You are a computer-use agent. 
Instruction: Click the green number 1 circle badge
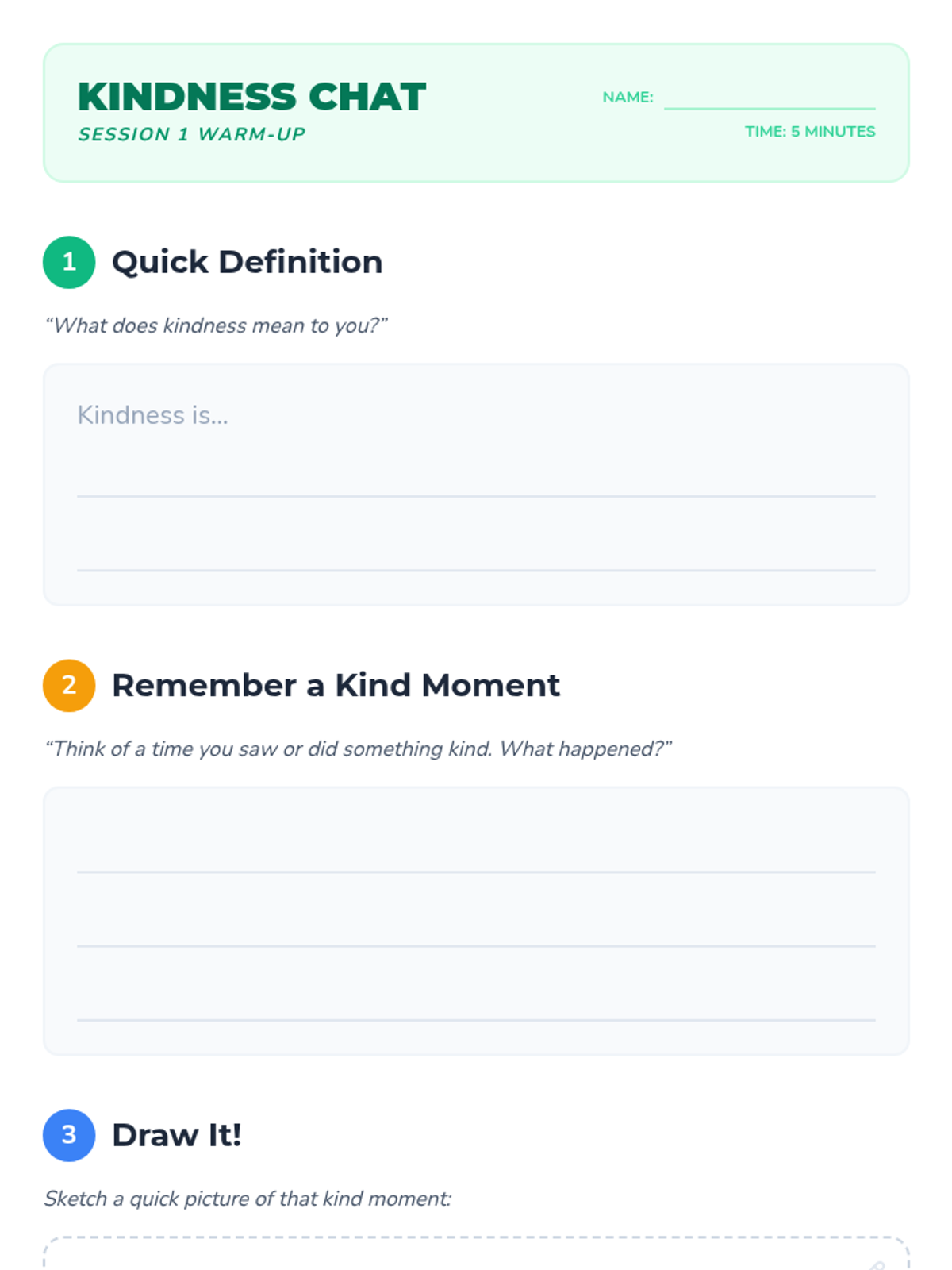69,262
